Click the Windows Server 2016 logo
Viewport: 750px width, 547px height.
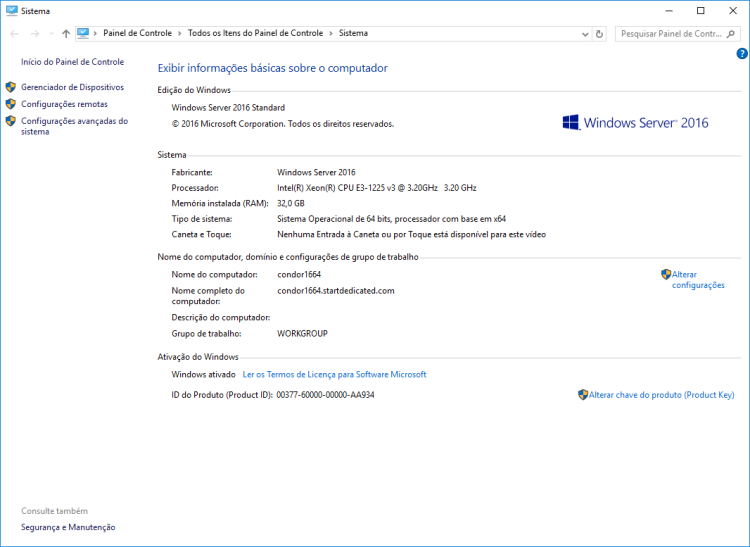(x=635, y=122)
